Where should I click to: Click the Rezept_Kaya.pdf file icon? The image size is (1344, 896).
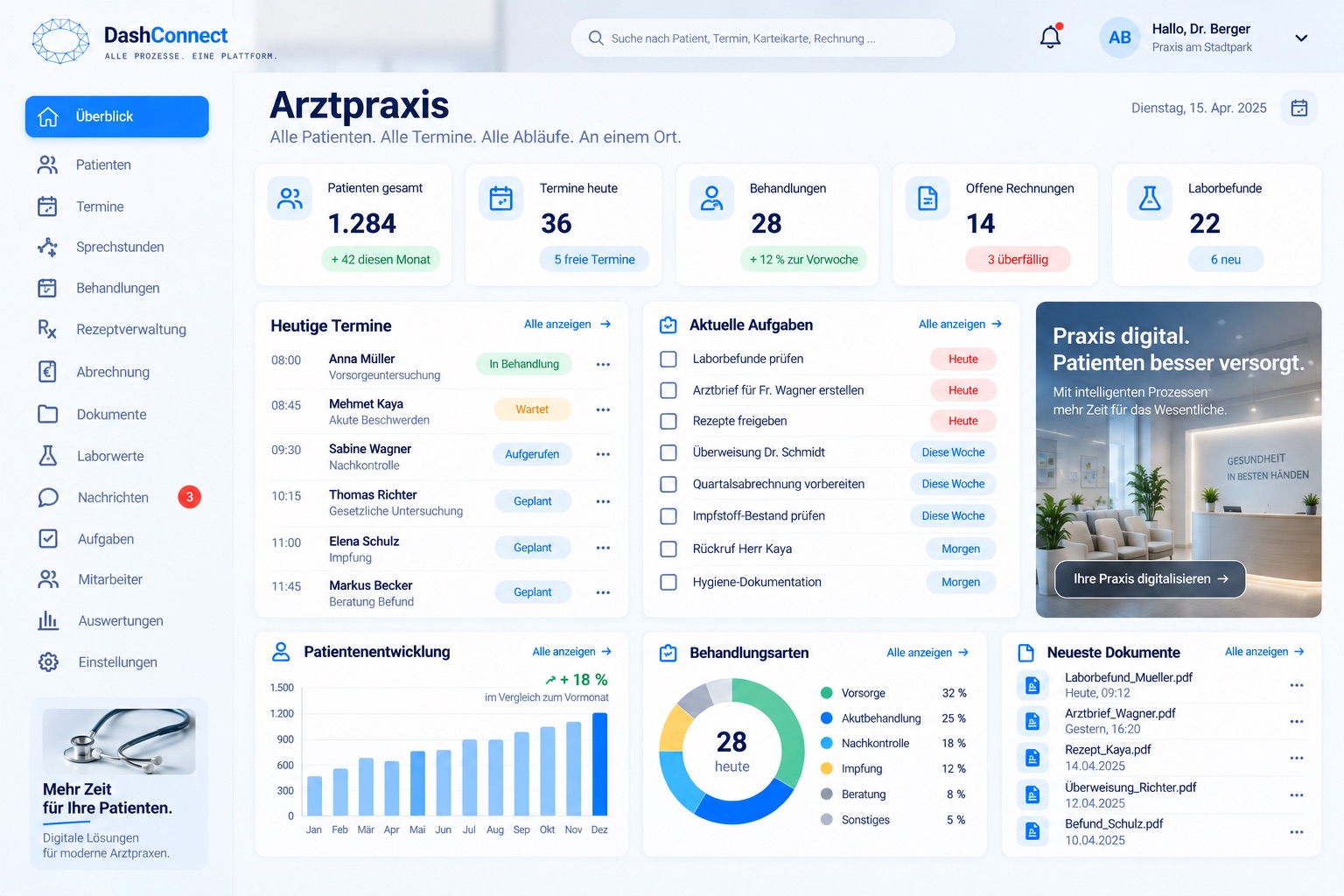[1032, 758]
